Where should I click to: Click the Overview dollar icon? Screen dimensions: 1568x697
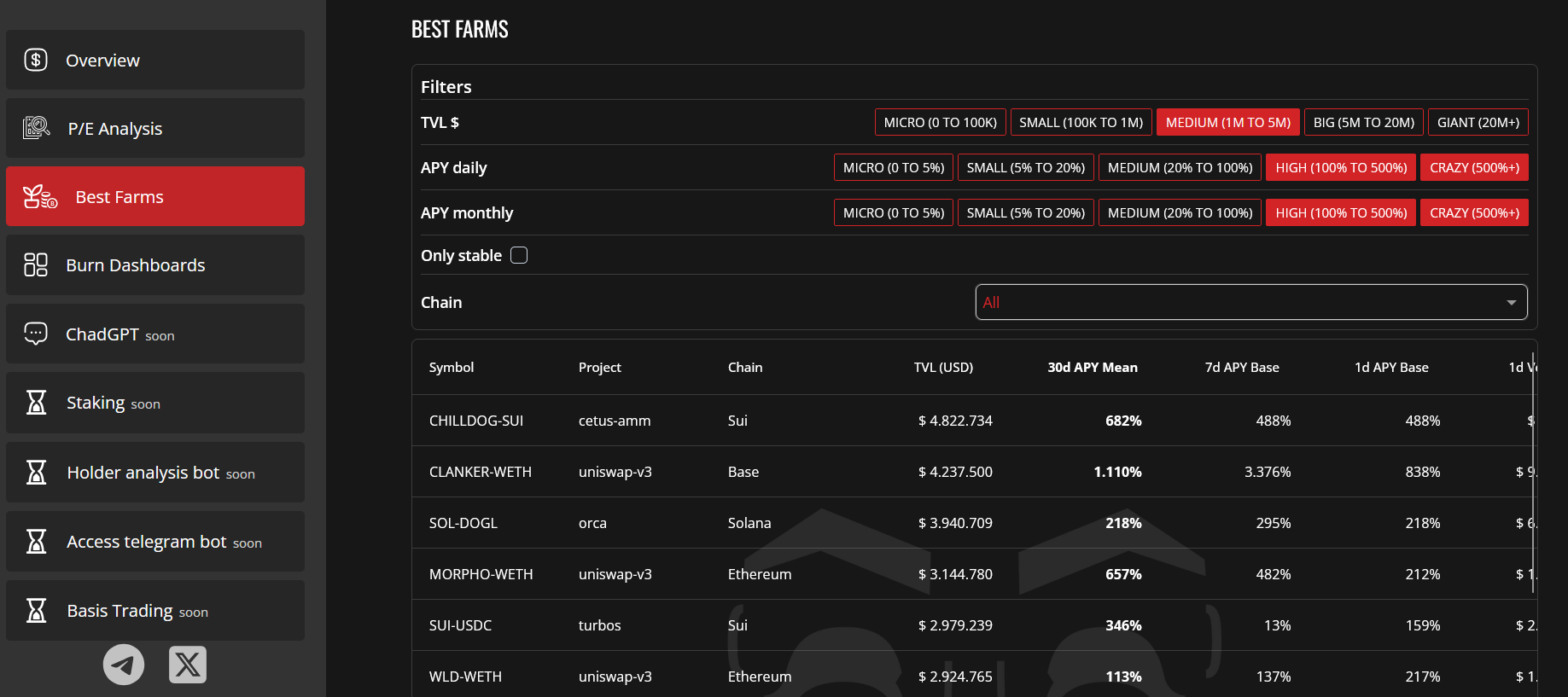click(36, 60)
